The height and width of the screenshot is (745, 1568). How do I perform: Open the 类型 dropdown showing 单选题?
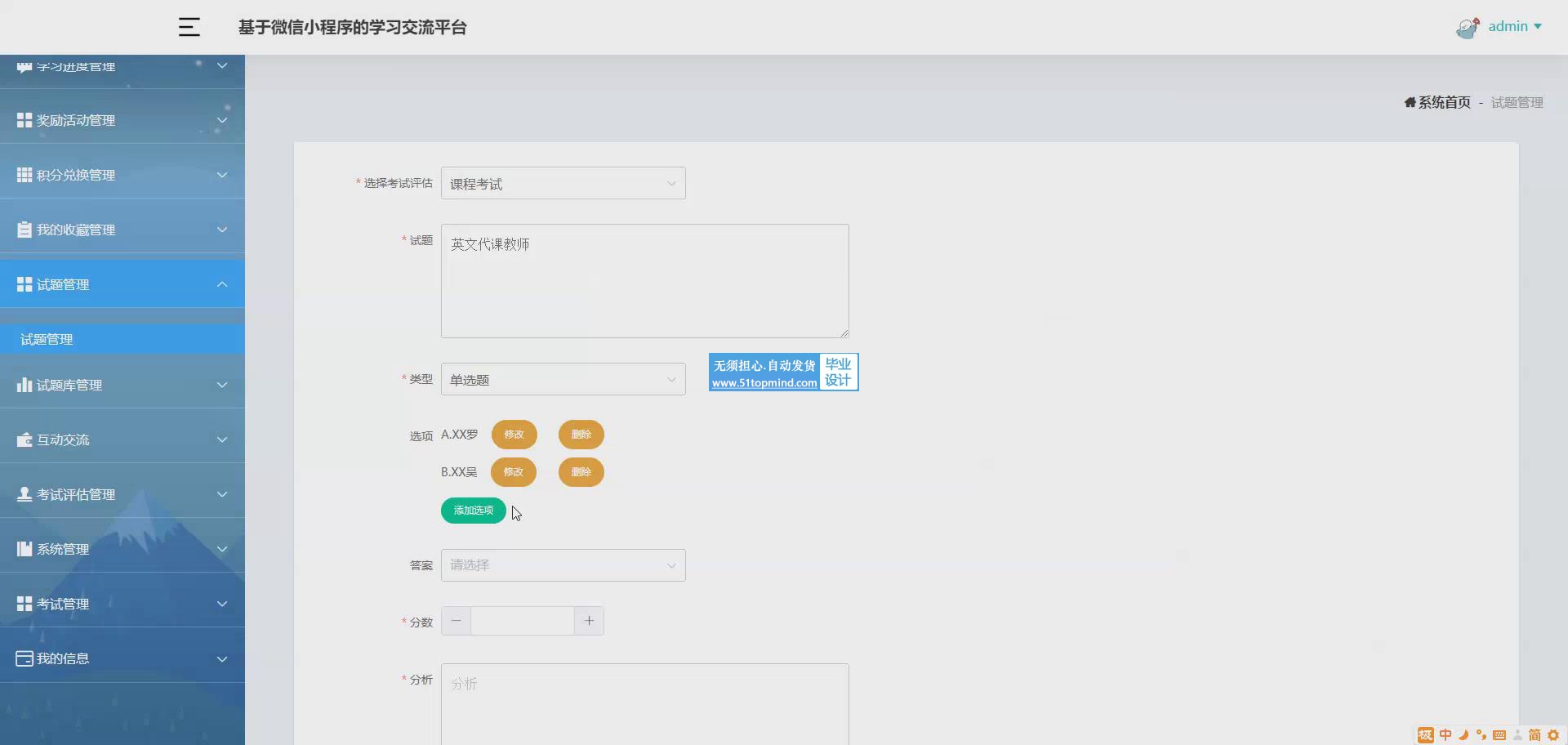563,379
